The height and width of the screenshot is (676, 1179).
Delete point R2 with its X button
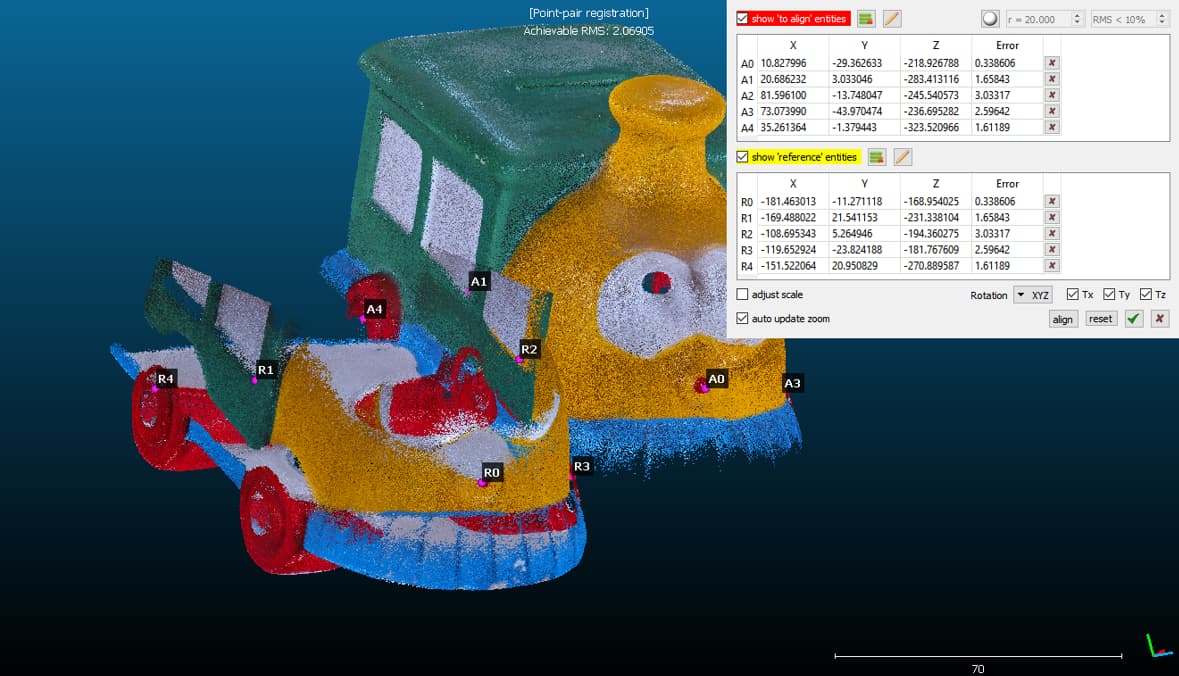pyautogui.click(x=1052, y=233)
